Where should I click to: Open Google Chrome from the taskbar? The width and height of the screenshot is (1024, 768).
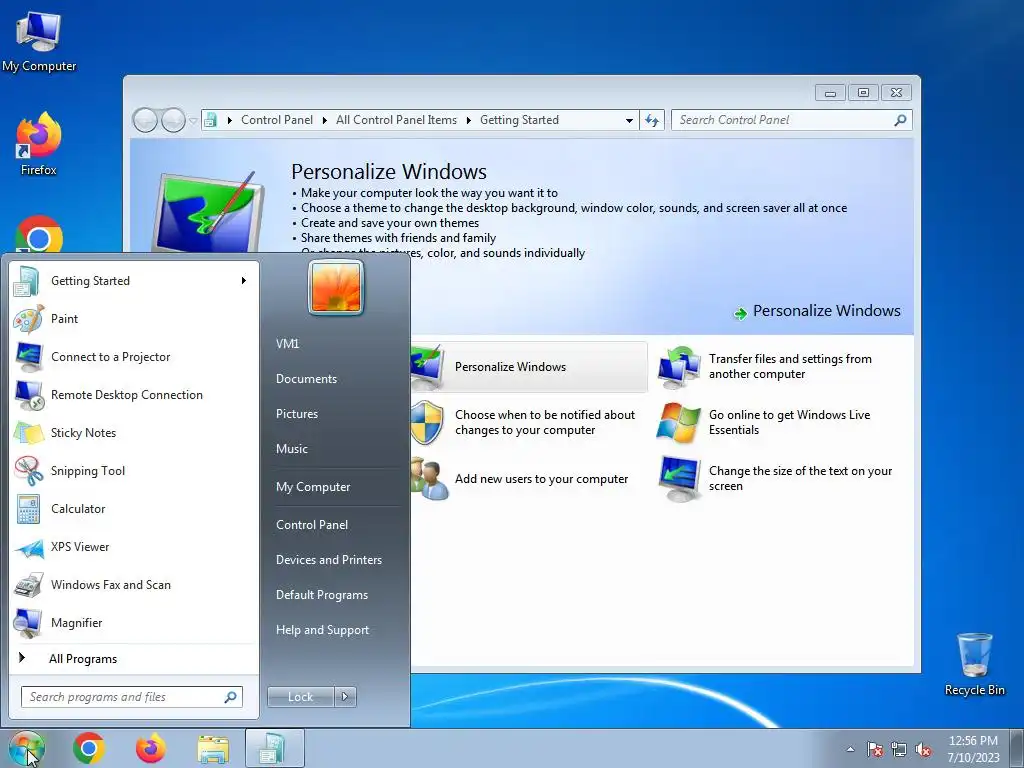[x=89, y=748]
